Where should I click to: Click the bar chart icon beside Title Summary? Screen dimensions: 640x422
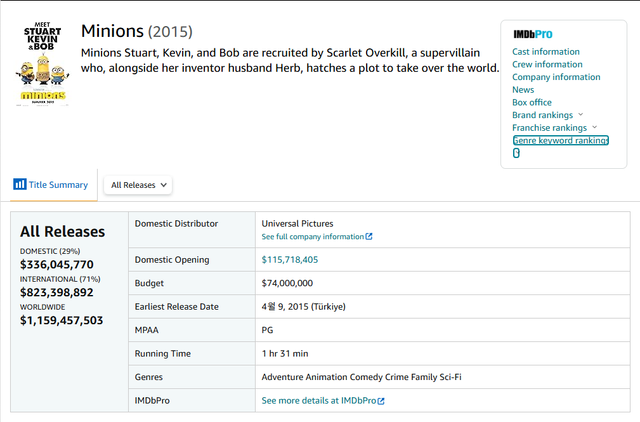point(19,184)
